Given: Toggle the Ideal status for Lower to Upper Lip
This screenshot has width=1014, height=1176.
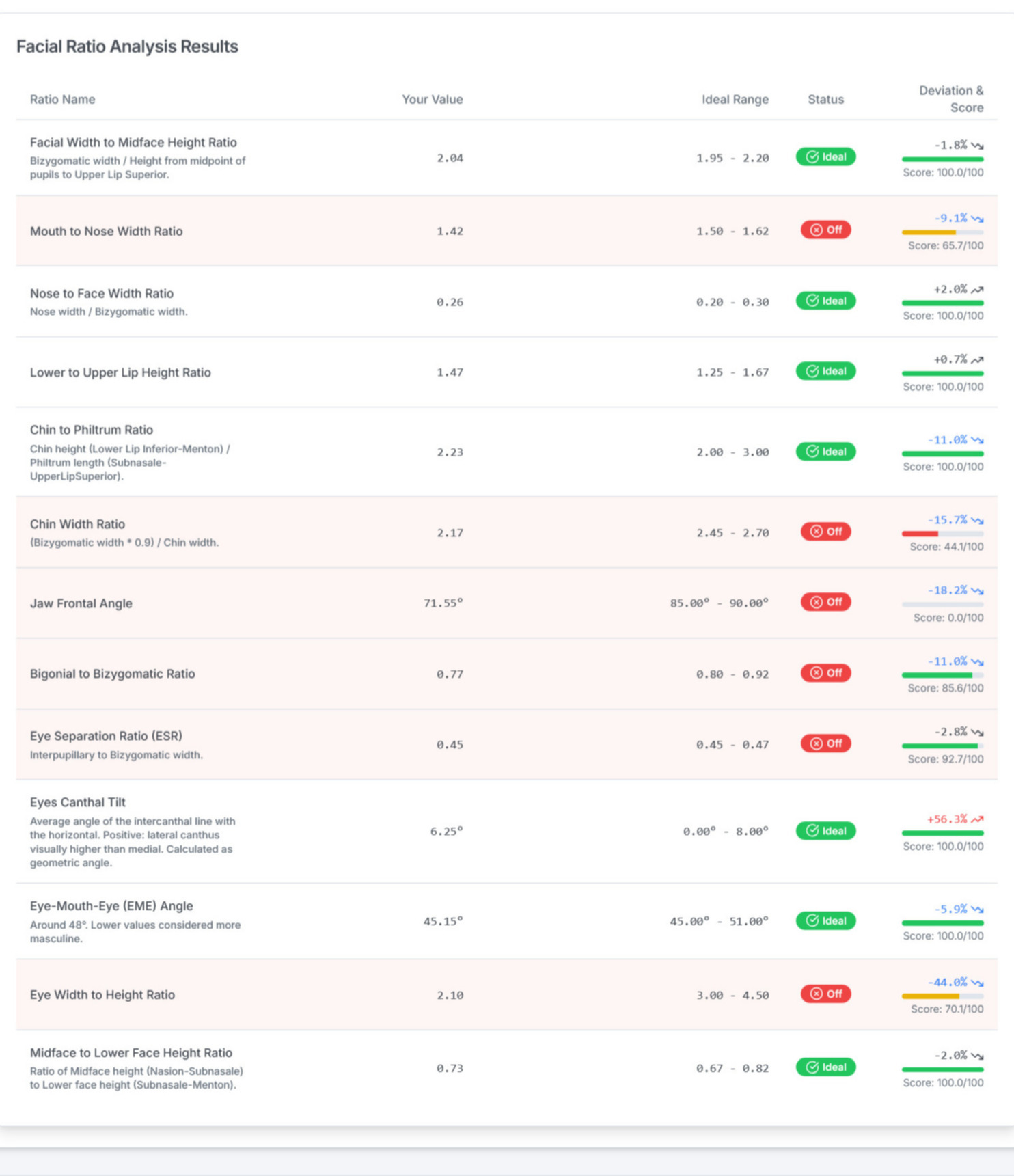Looking at the screenshot, I should pyautogui.click(x=825, y=371).
